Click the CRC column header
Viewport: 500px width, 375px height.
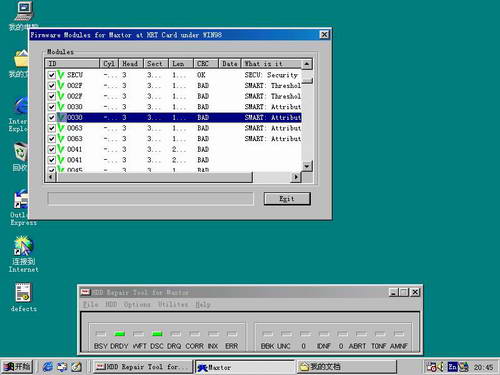click(x=206, y=63)
